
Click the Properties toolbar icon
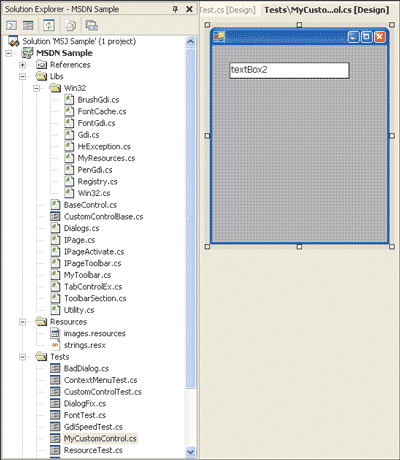[91, 25]
